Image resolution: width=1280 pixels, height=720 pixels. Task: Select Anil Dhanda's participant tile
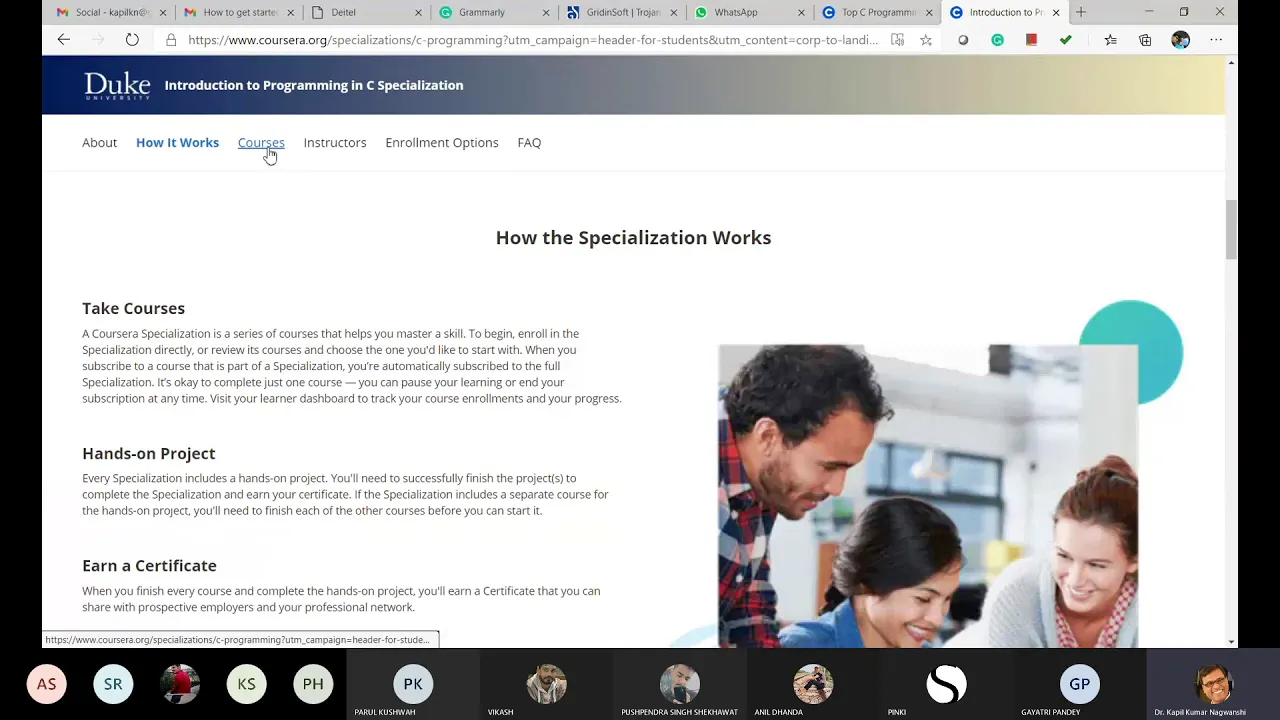[812, 684]
